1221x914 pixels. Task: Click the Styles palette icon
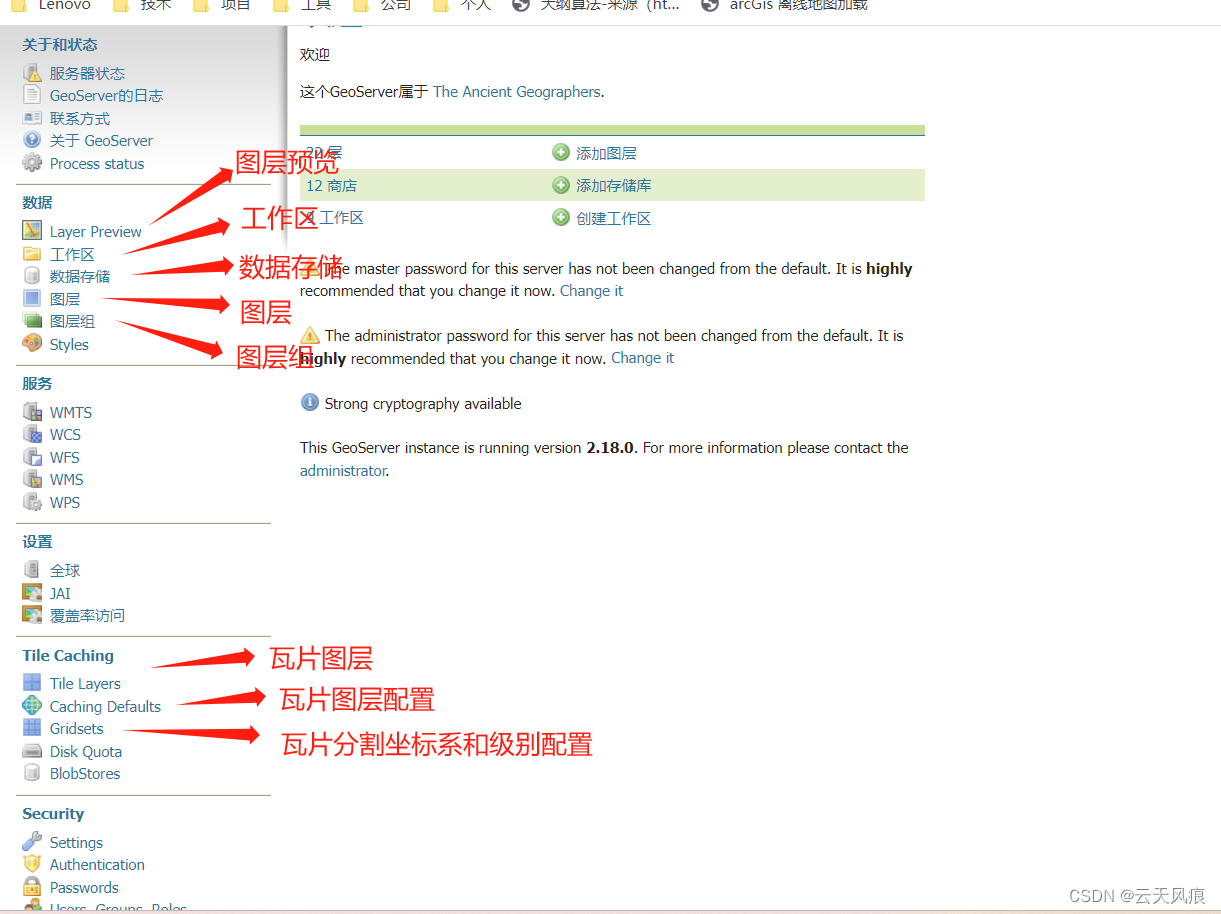32,344
